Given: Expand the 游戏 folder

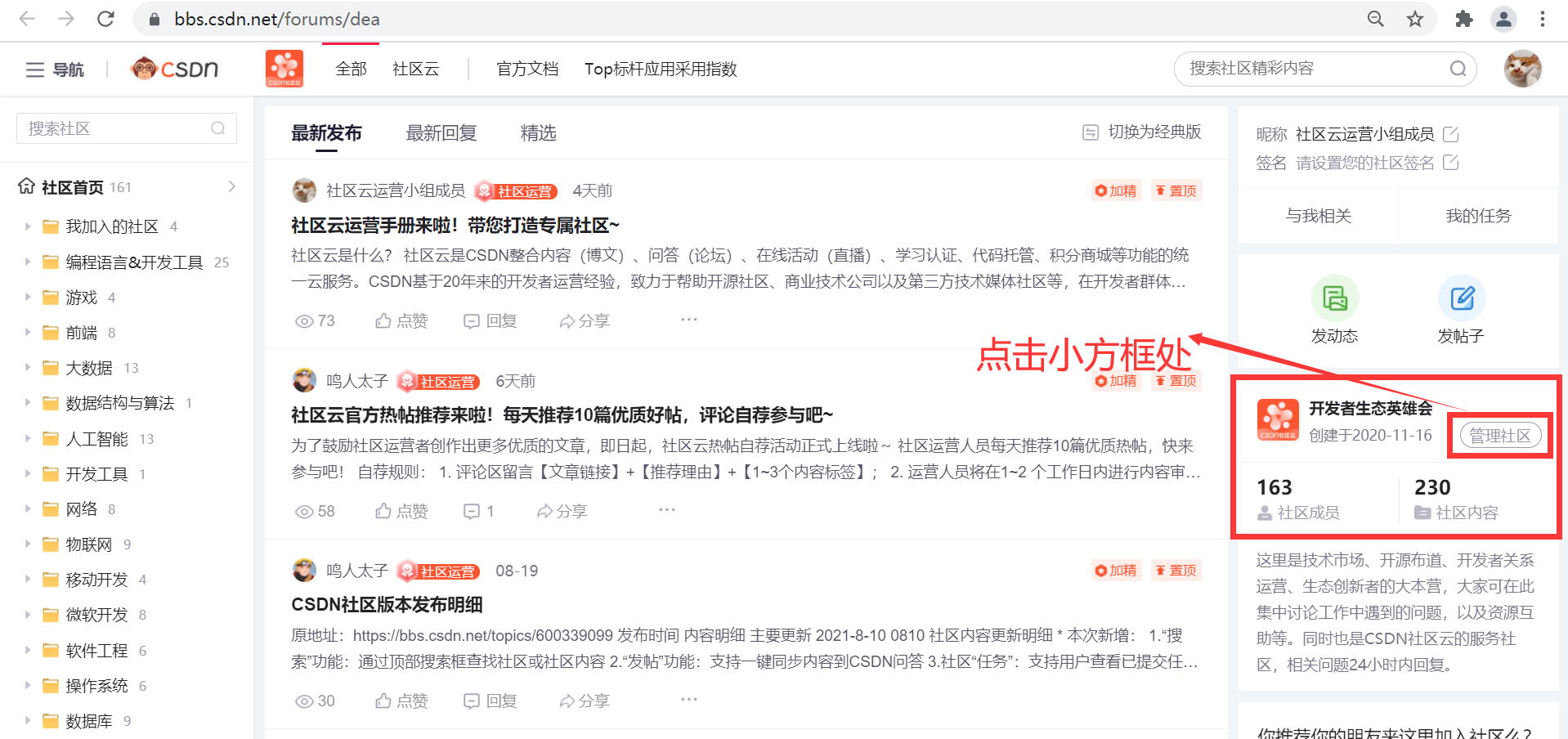Looking at the screenshot, I should point(27,297).
